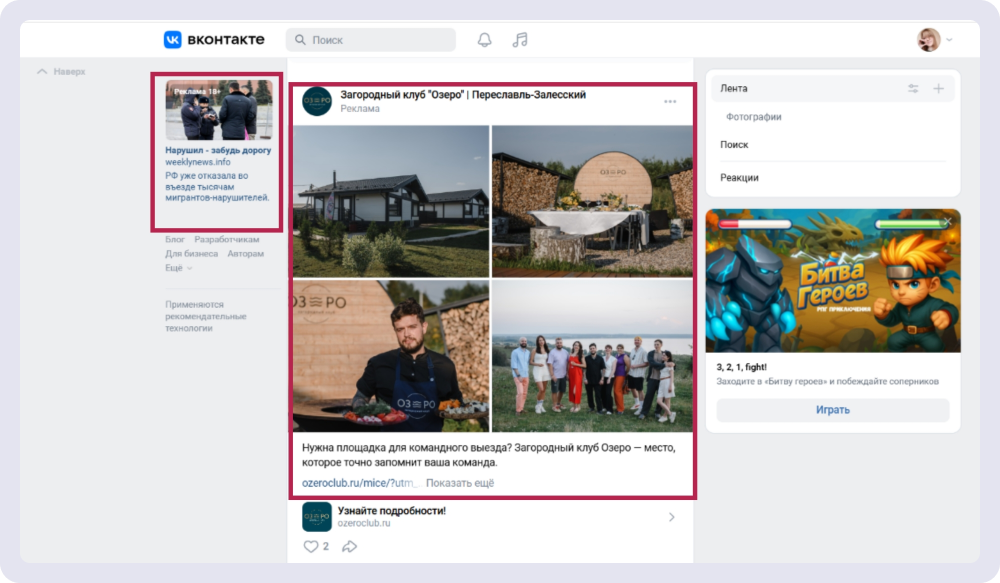Expand the profile avatar dropdown menu
1000x583 pixels.
click(x=935, y=40)
